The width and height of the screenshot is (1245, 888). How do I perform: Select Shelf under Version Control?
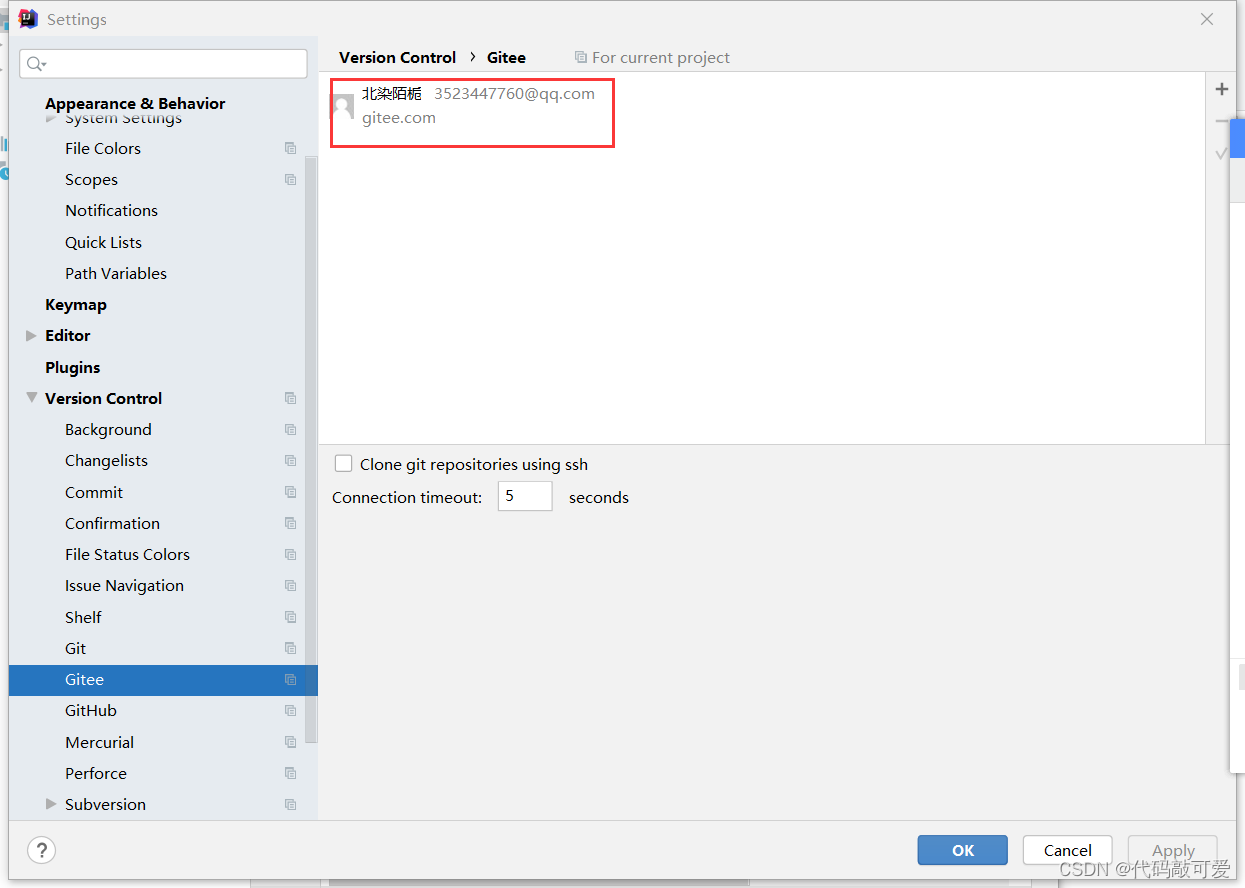tap(83, 617)
